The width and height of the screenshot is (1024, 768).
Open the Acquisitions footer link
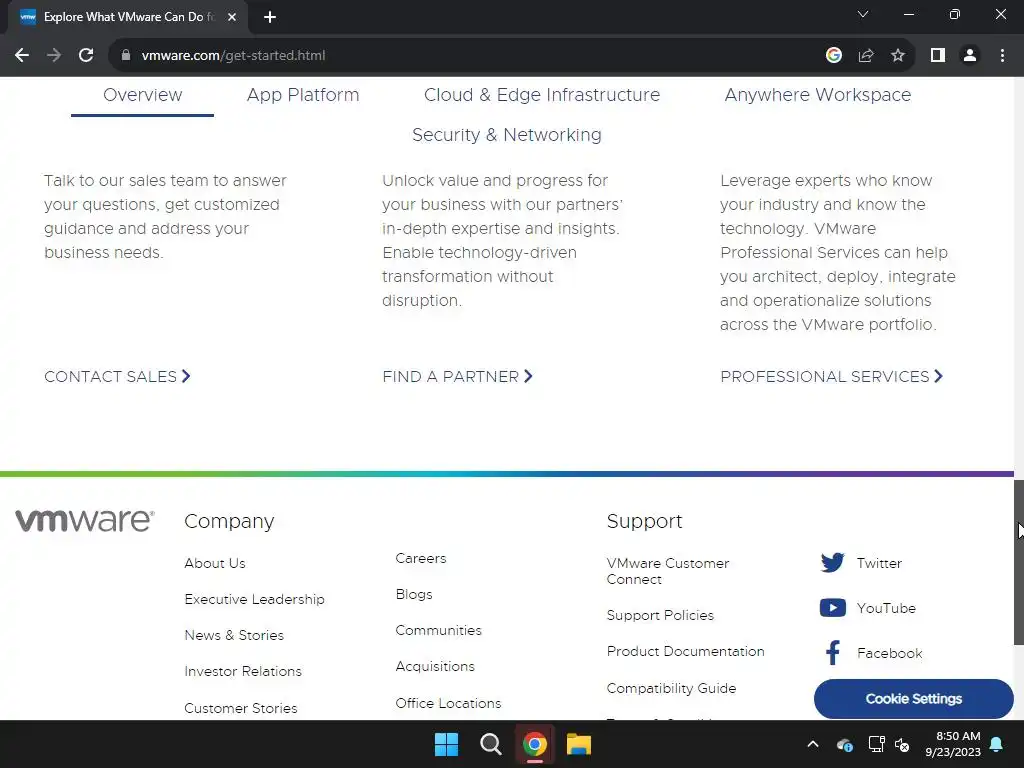(435, 666)
